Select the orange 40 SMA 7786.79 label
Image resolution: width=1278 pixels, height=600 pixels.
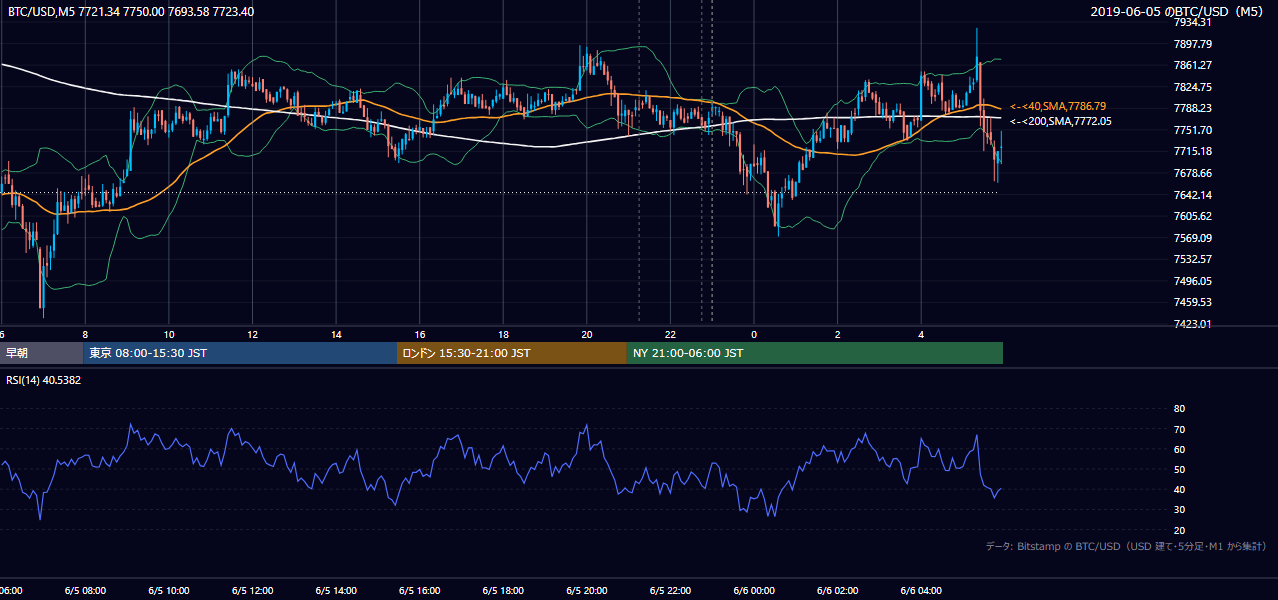pyautogui.click(x=1058, y=106)
